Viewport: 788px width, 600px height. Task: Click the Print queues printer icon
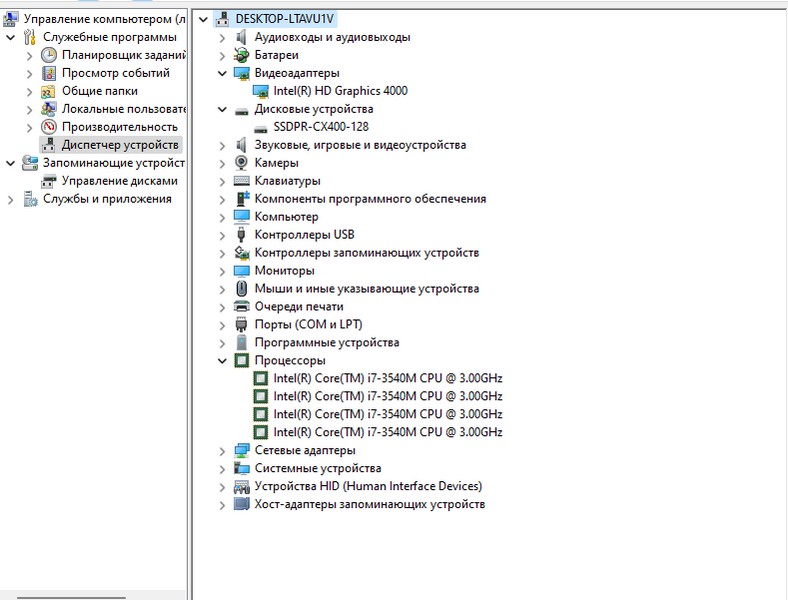(x=241, y=307)
